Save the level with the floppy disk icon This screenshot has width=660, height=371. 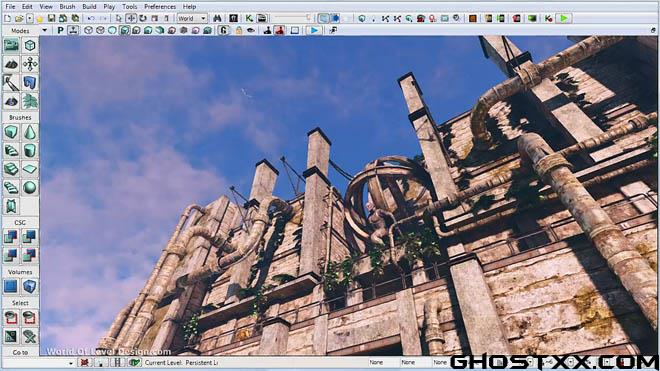click(51, 19)
